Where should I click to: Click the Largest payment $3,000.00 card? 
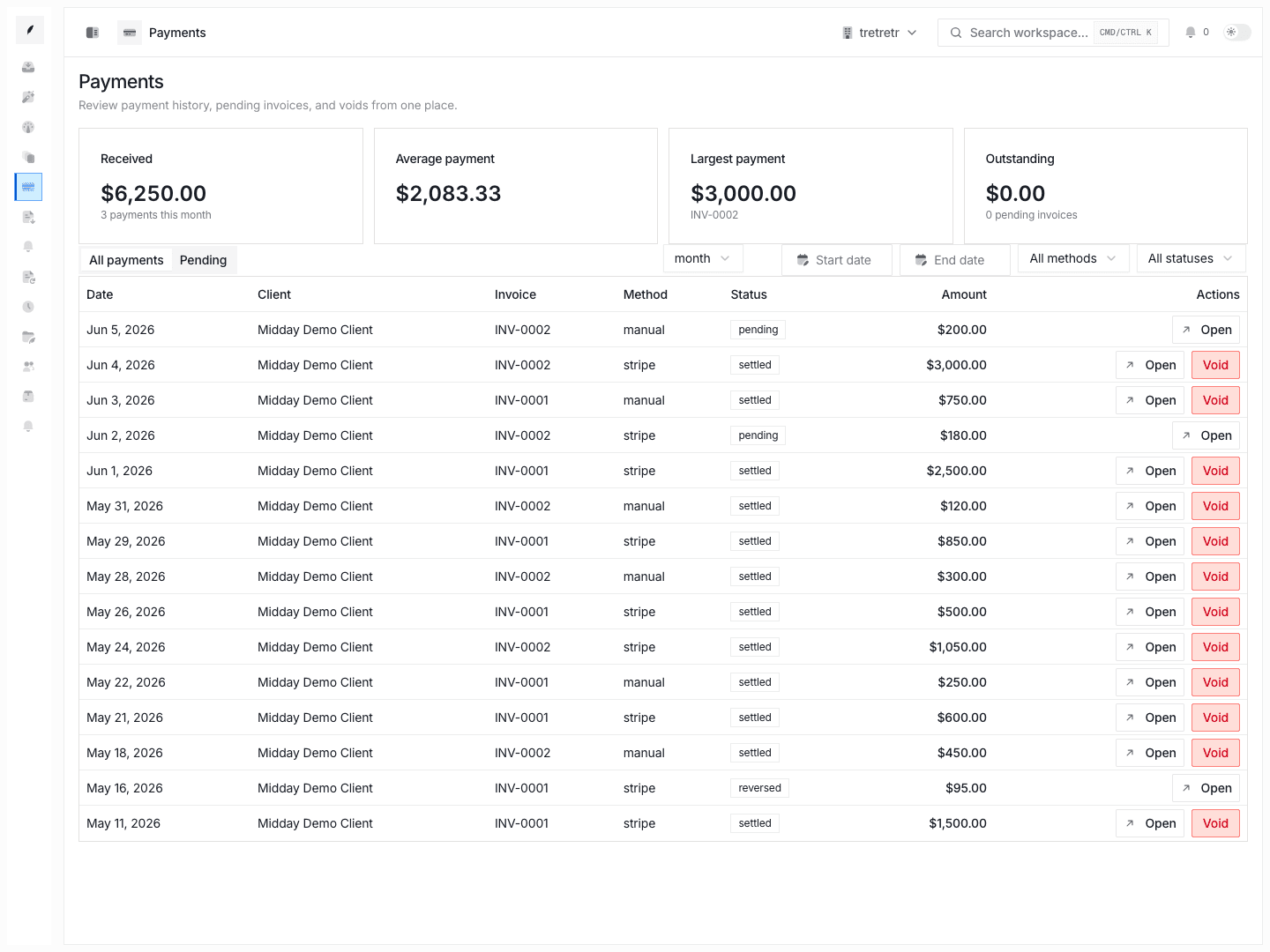click(x=811, y=186)
